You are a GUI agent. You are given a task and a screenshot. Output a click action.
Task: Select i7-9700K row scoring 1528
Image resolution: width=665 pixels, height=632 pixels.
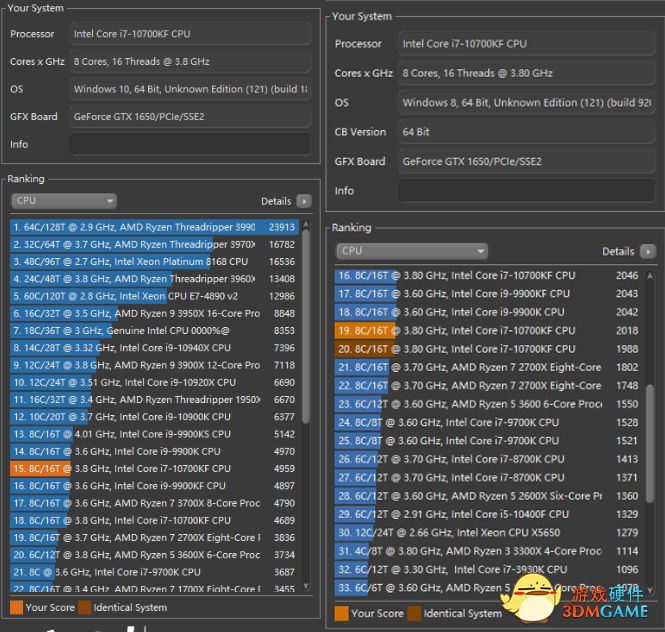pyautogui.click(x=488, y=422)
